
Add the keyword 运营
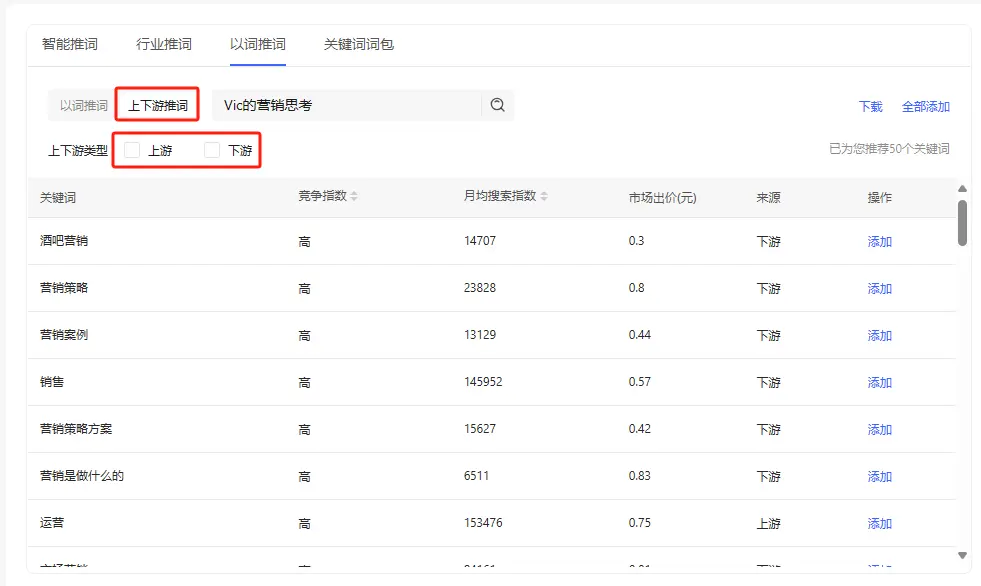coord(878,523)
